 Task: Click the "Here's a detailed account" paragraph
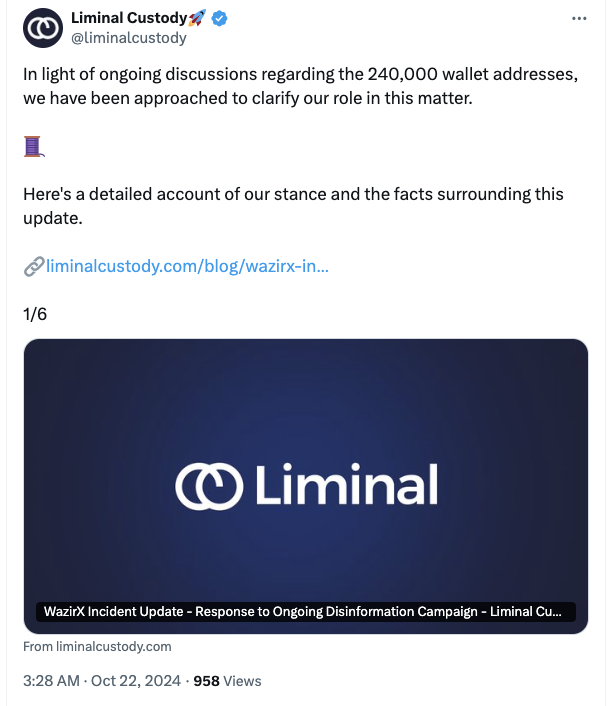(293, 206)
